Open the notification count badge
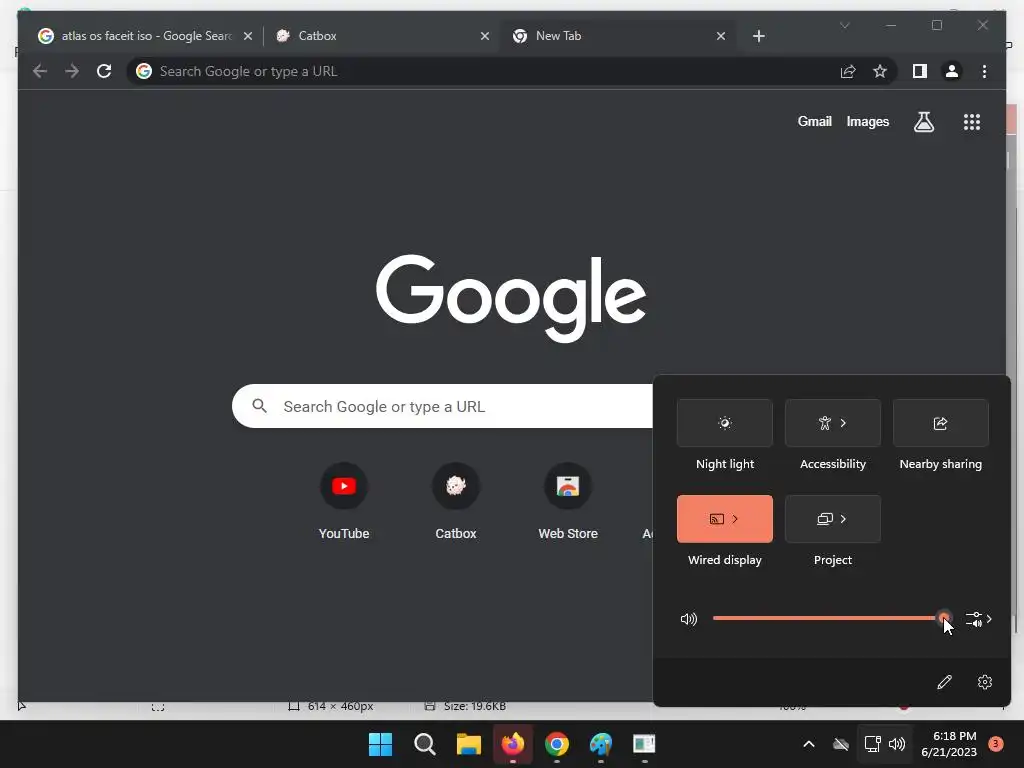 995,744
